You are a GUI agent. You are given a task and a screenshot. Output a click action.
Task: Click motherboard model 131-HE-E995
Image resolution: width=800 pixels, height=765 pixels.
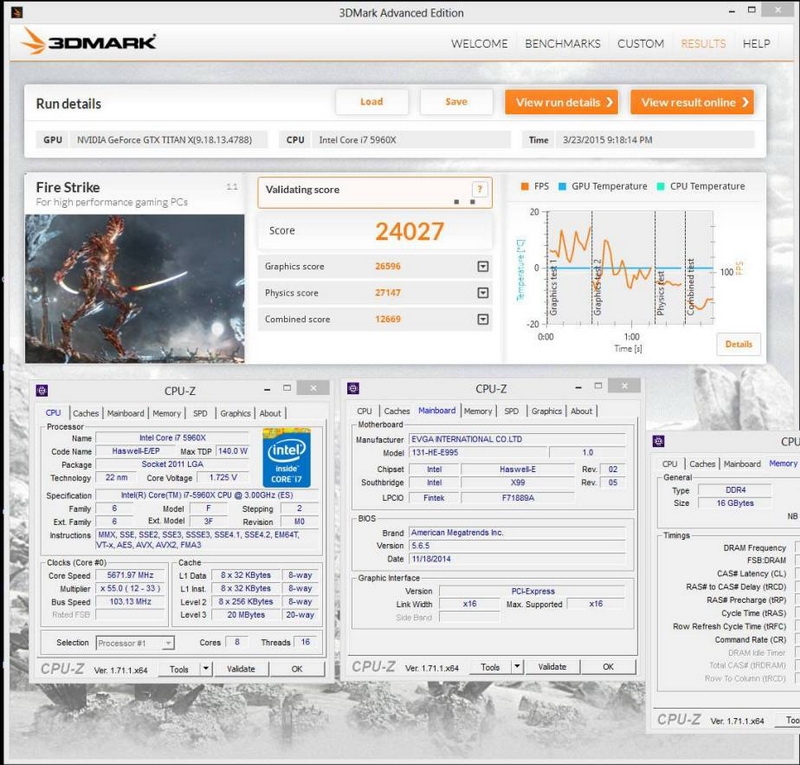479,452
